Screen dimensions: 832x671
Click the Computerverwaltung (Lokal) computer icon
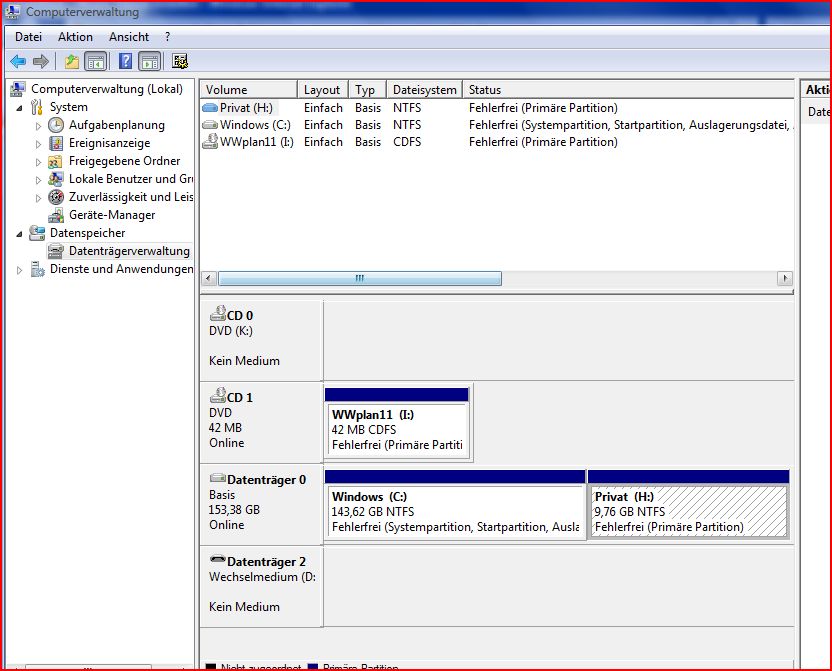click(x=18, y=89)
